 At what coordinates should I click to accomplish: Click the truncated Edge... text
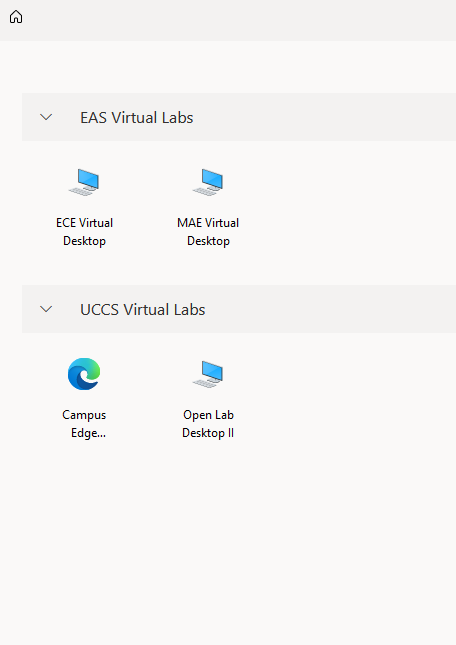tap(88, 433)
